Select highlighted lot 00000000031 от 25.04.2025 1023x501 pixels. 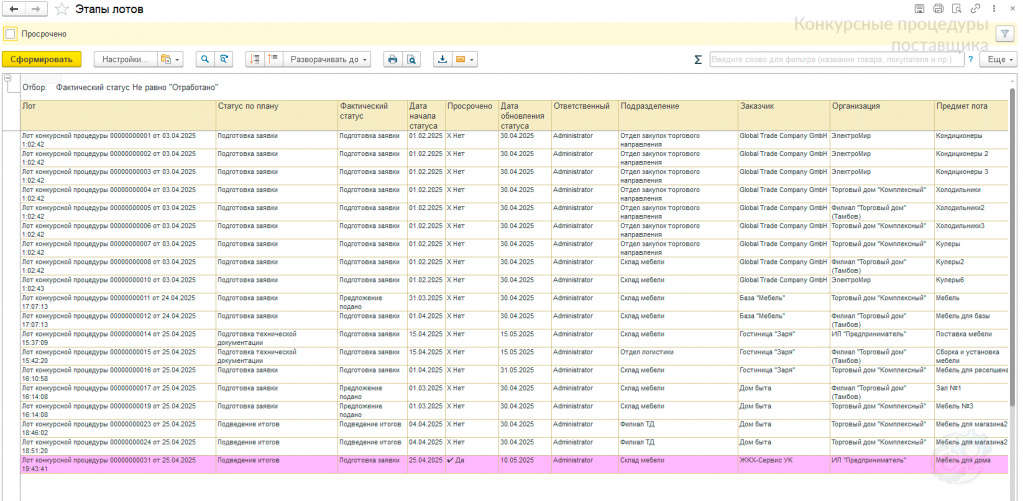[119, 464]
